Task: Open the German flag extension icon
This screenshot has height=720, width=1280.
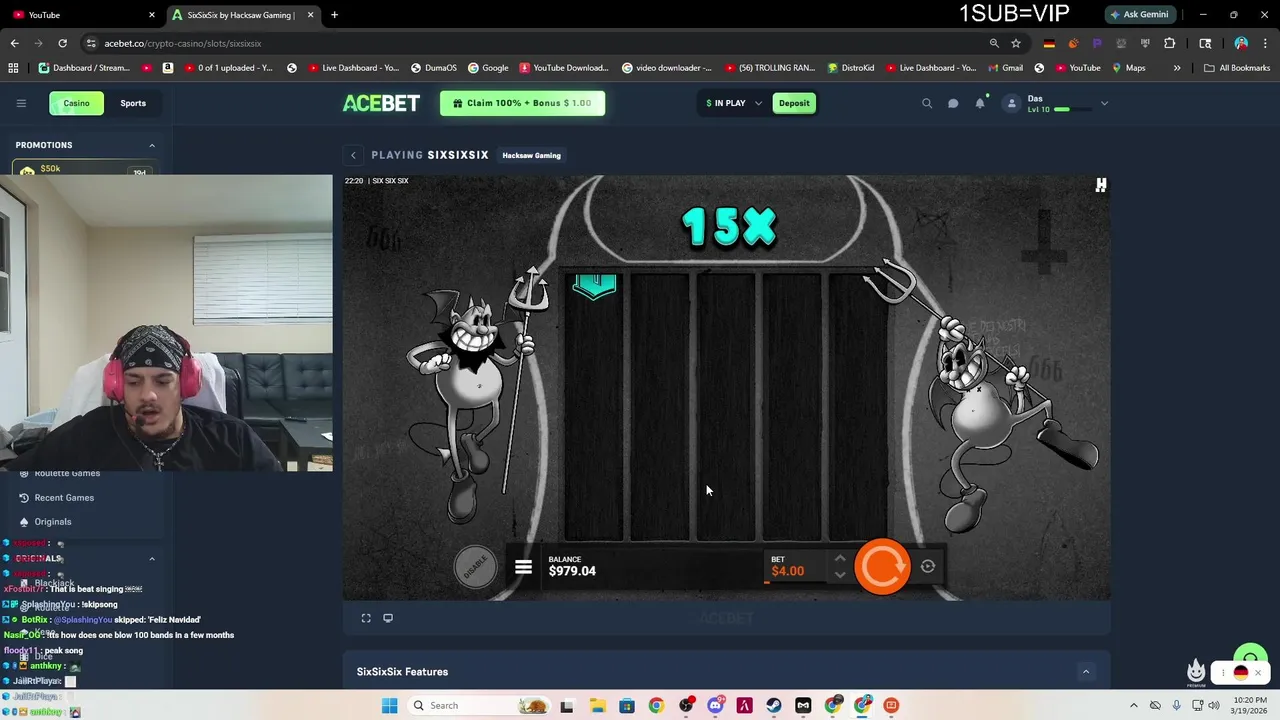Action: tap(1049, 43)
